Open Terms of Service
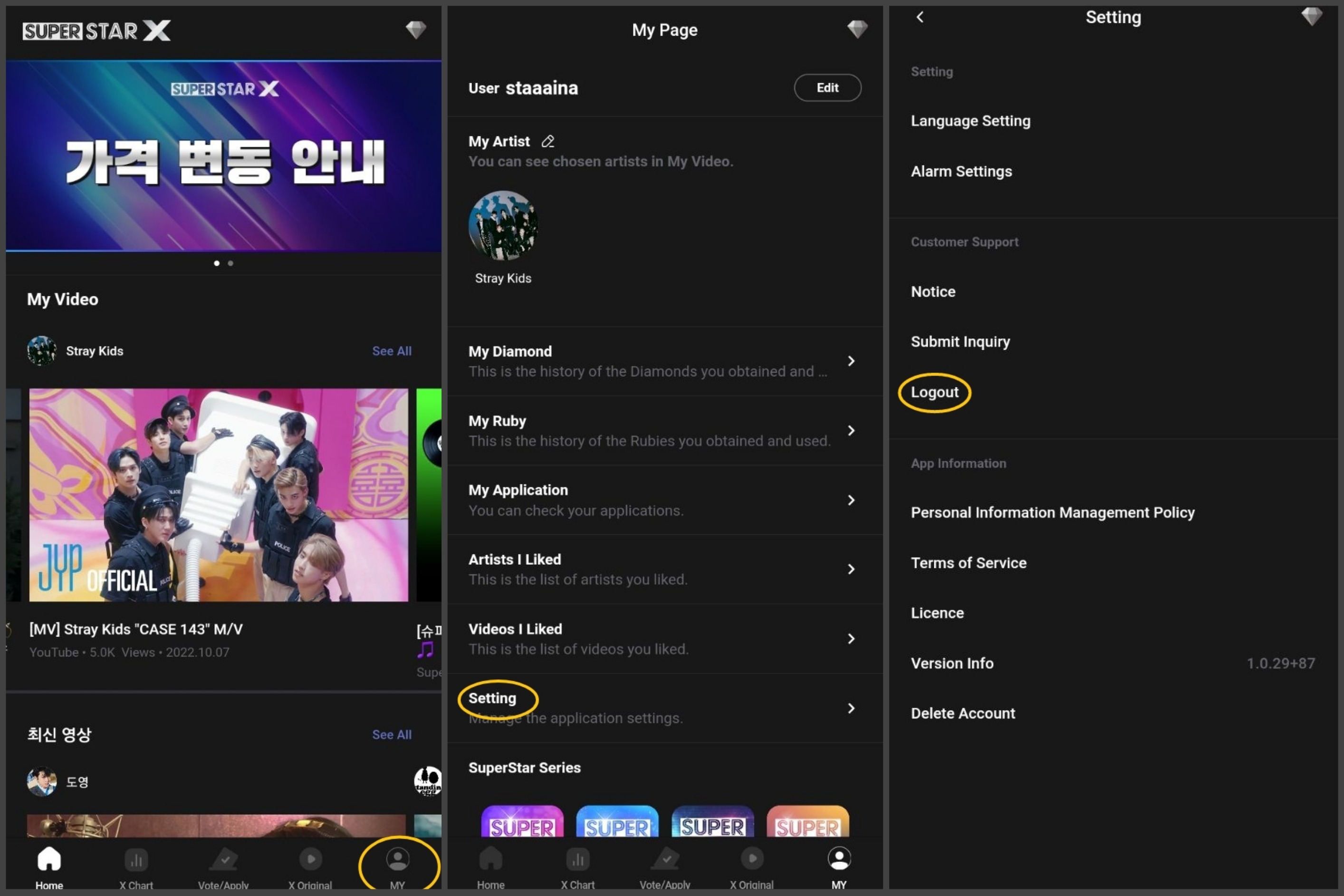The width and height of the screenshot is (1344, 896). click(x=968, y=563)
